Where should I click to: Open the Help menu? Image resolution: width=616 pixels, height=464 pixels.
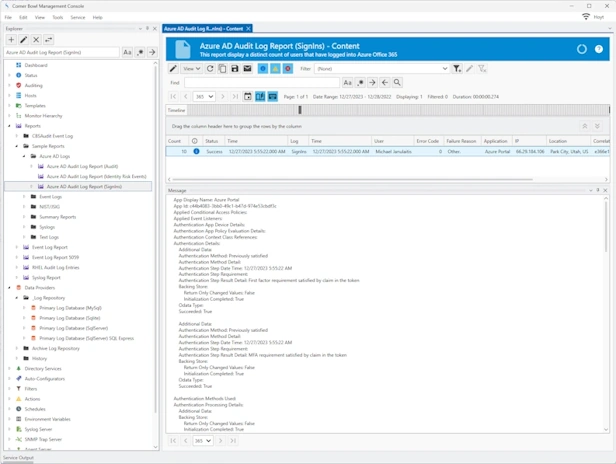click(x=97, y=17)
